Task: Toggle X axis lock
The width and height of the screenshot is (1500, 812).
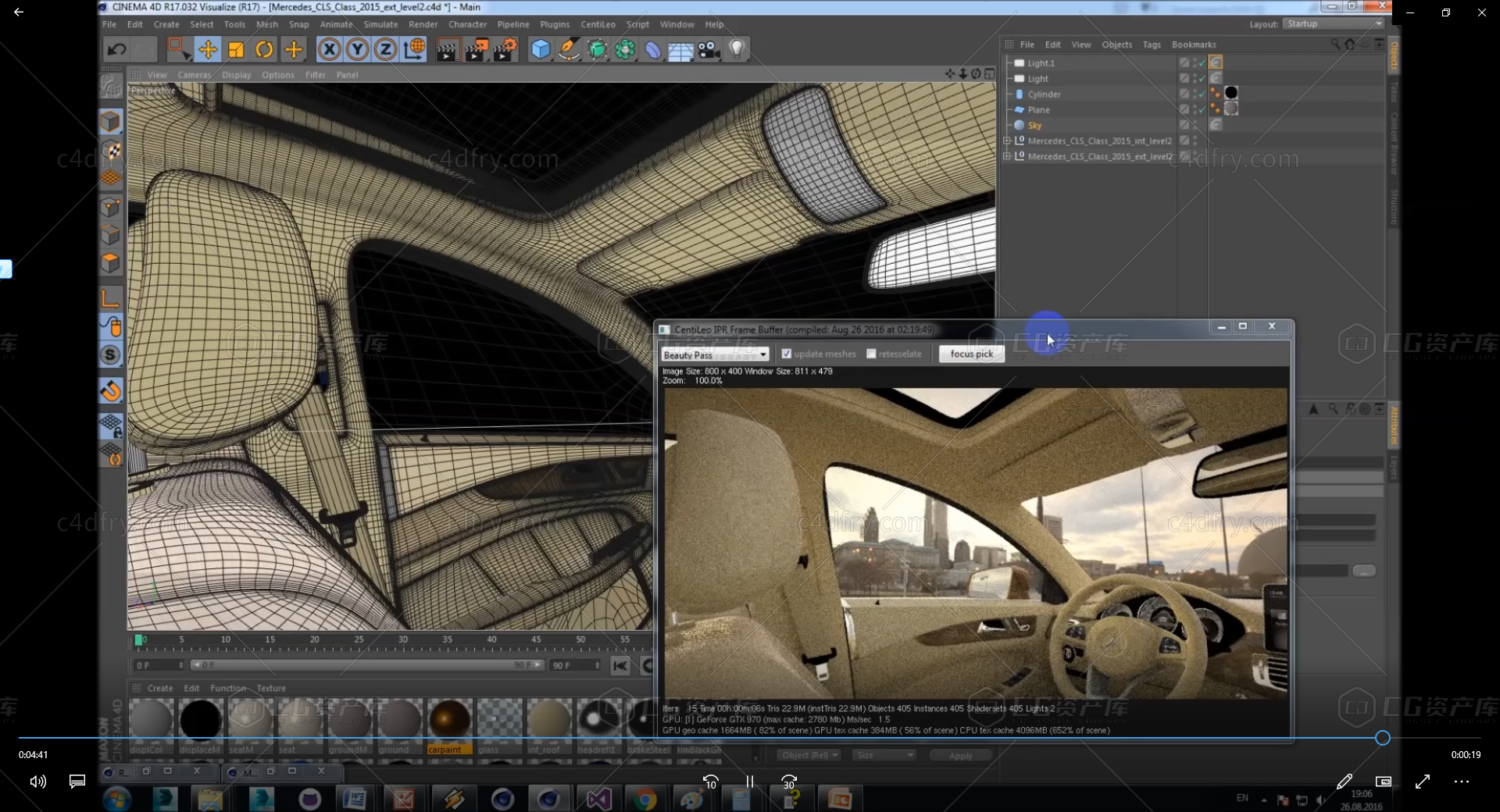Action: 330,50
